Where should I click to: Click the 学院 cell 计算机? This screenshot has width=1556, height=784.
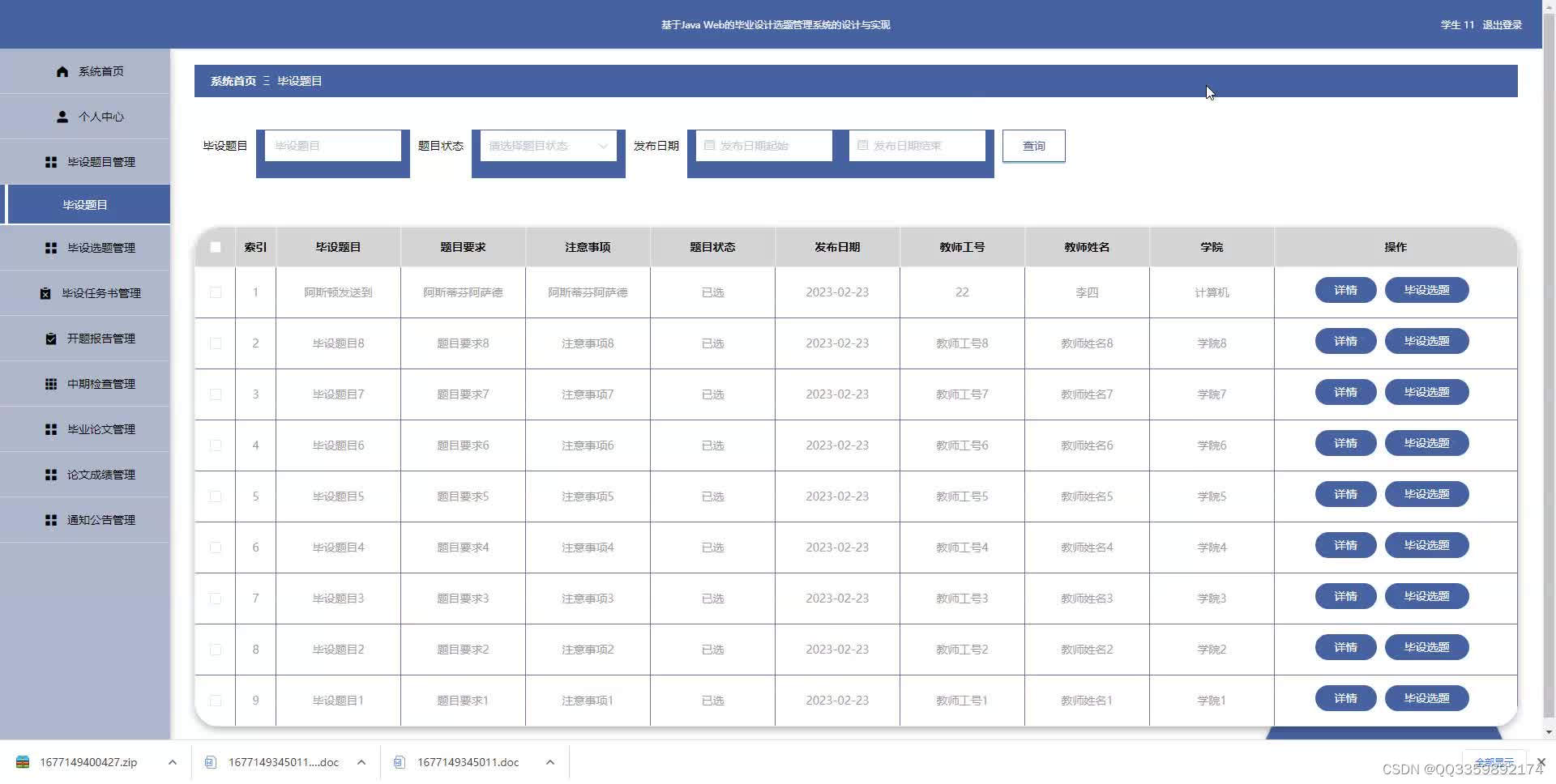tap(1212, 292)
